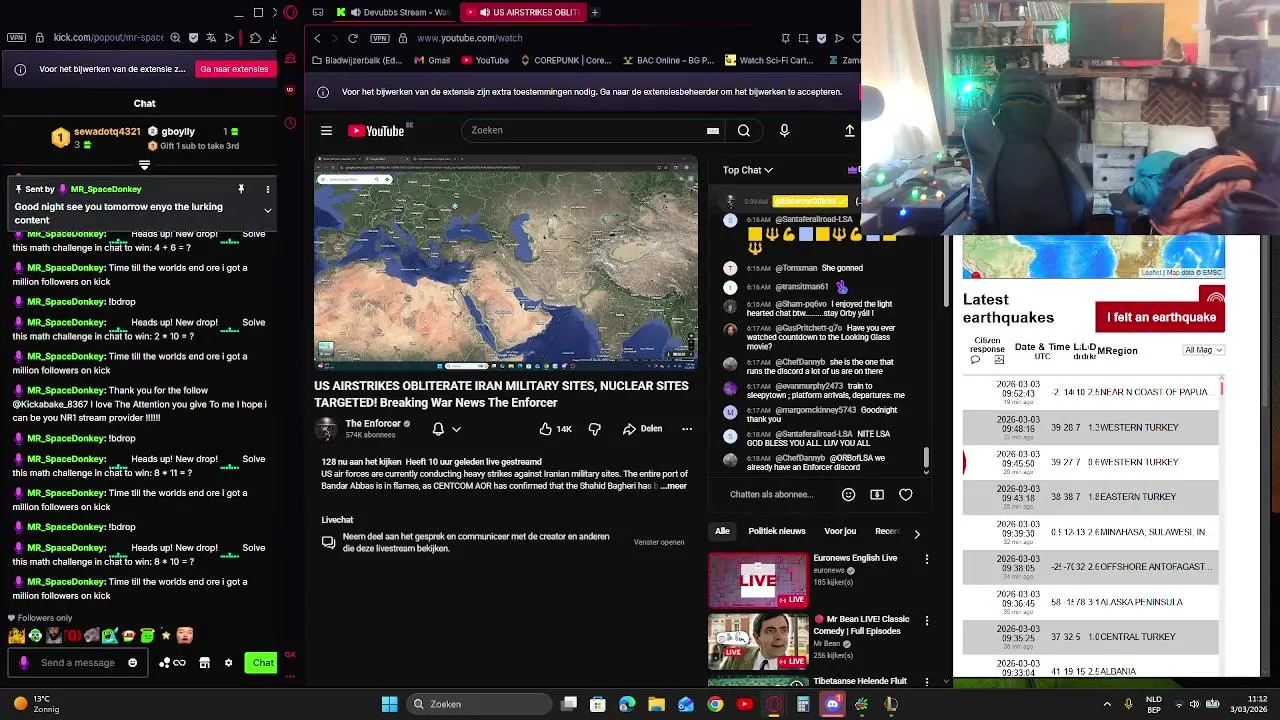Dislike the Enforcer video

coord(595,429)
